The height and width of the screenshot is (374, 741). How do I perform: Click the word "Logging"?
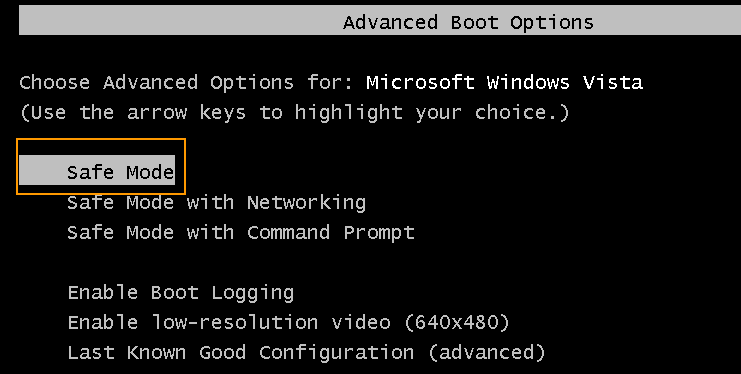pyautogui.click(x=252, y=294)
